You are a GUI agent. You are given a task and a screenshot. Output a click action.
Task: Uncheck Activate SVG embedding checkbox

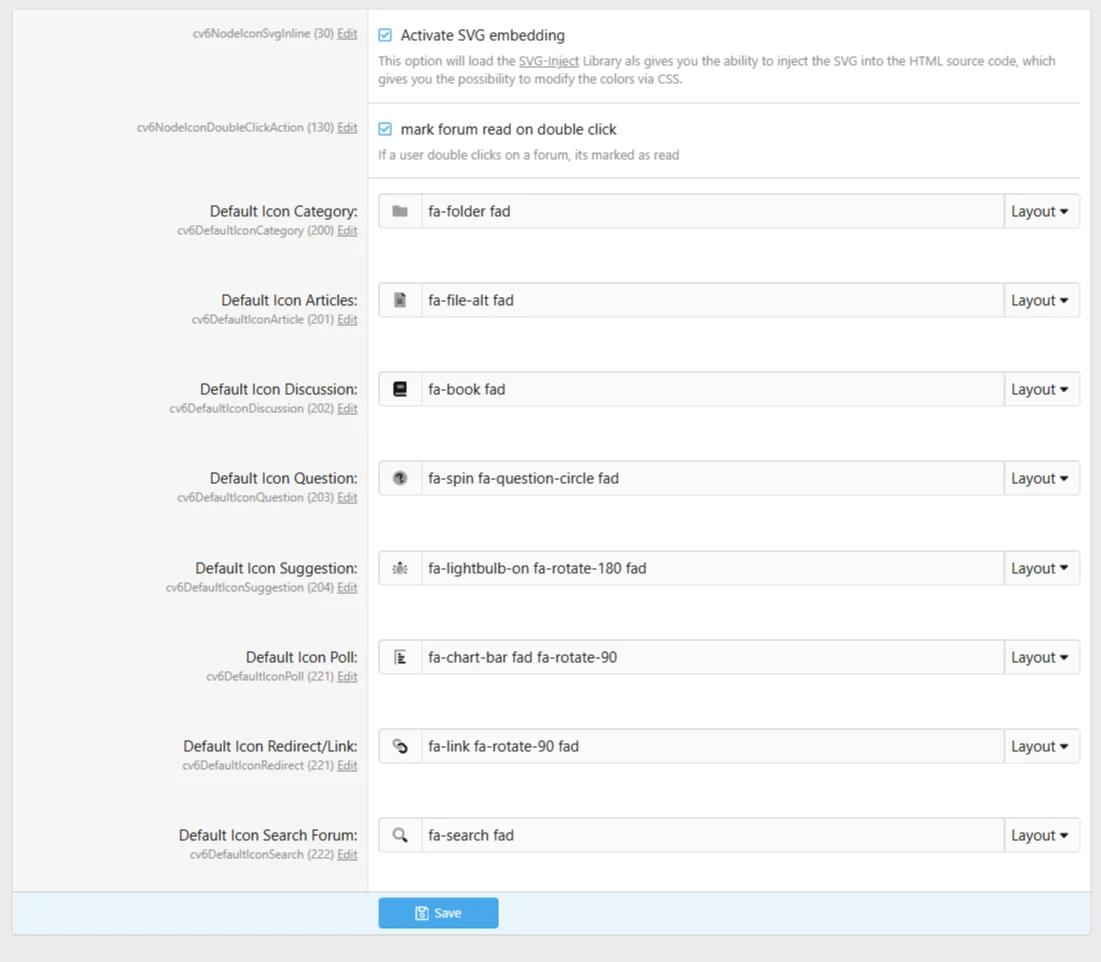(x=385, y=35)
